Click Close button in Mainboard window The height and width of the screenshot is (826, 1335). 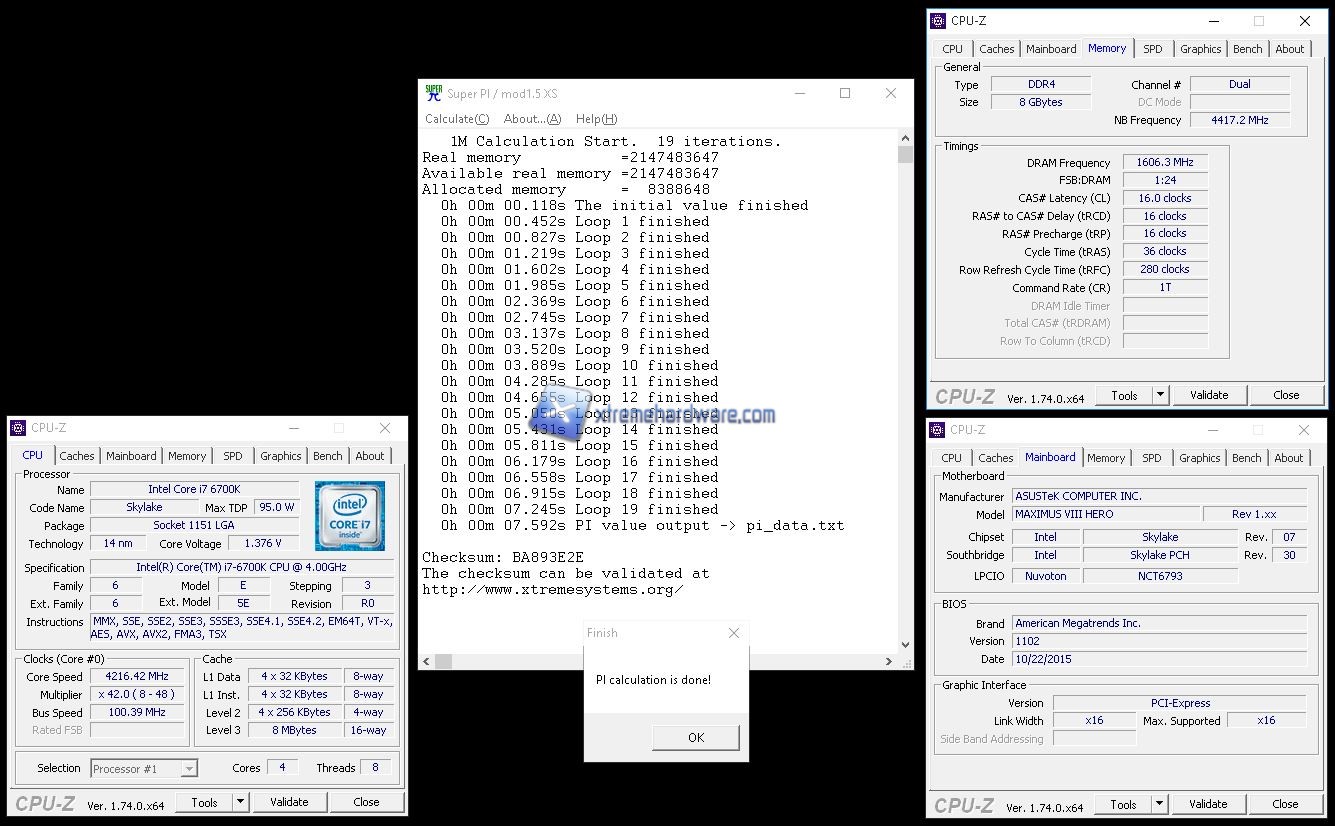(x=1285, y=804)
